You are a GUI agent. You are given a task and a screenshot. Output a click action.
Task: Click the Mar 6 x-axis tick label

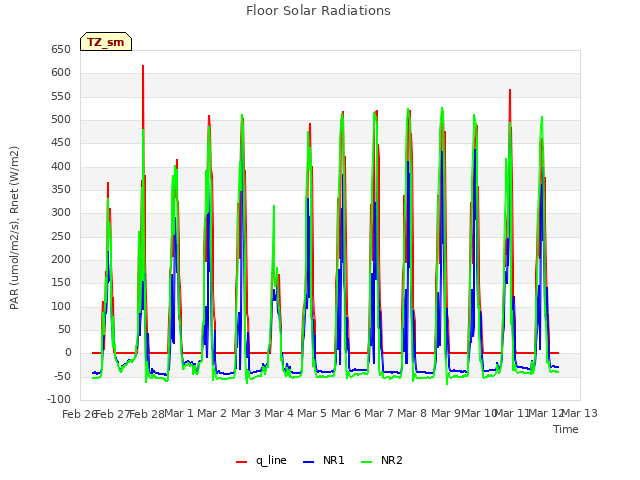(346, 413)
